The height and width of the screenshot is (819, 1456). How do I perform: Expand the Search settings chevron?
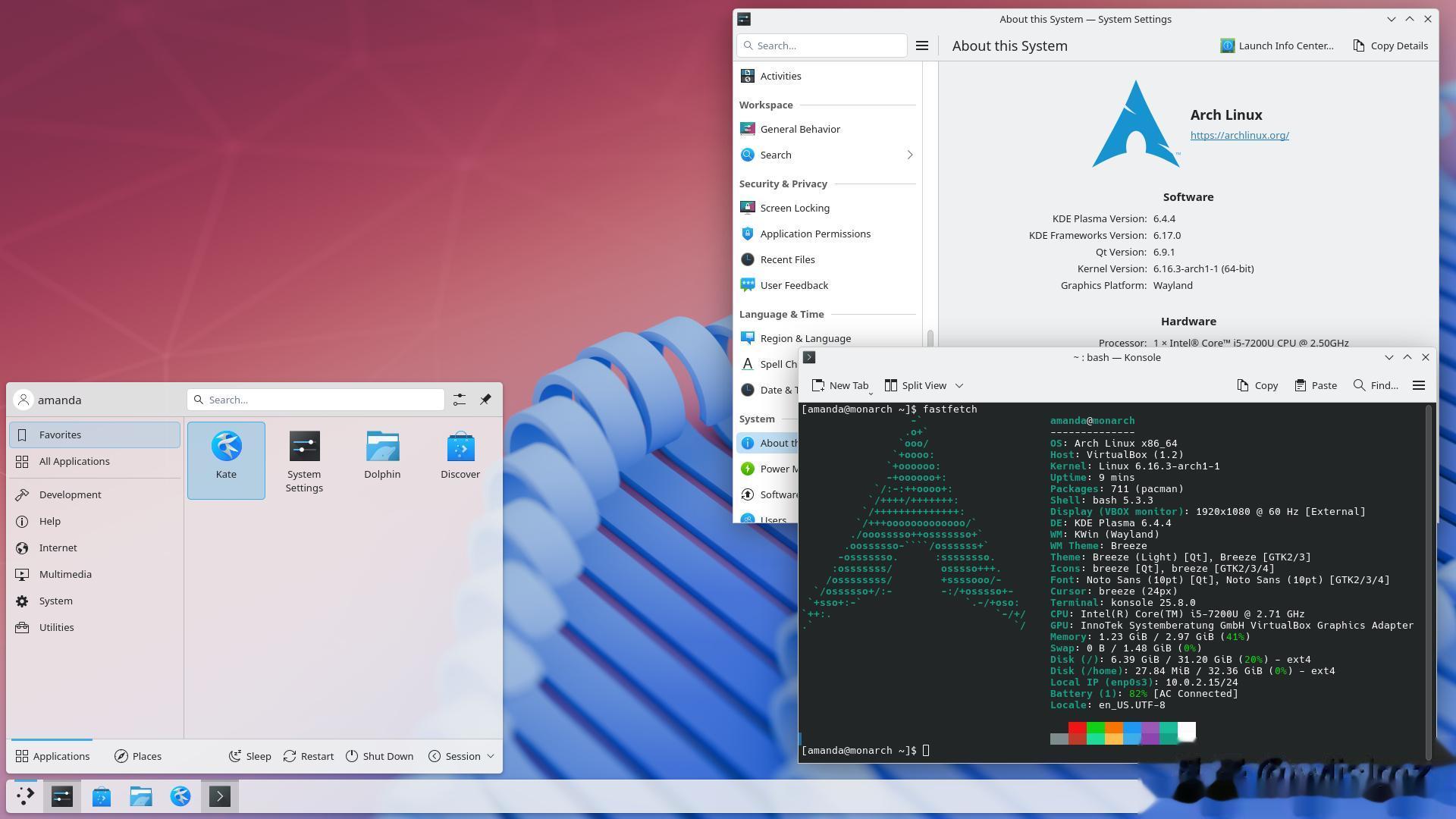click(909, 155)
